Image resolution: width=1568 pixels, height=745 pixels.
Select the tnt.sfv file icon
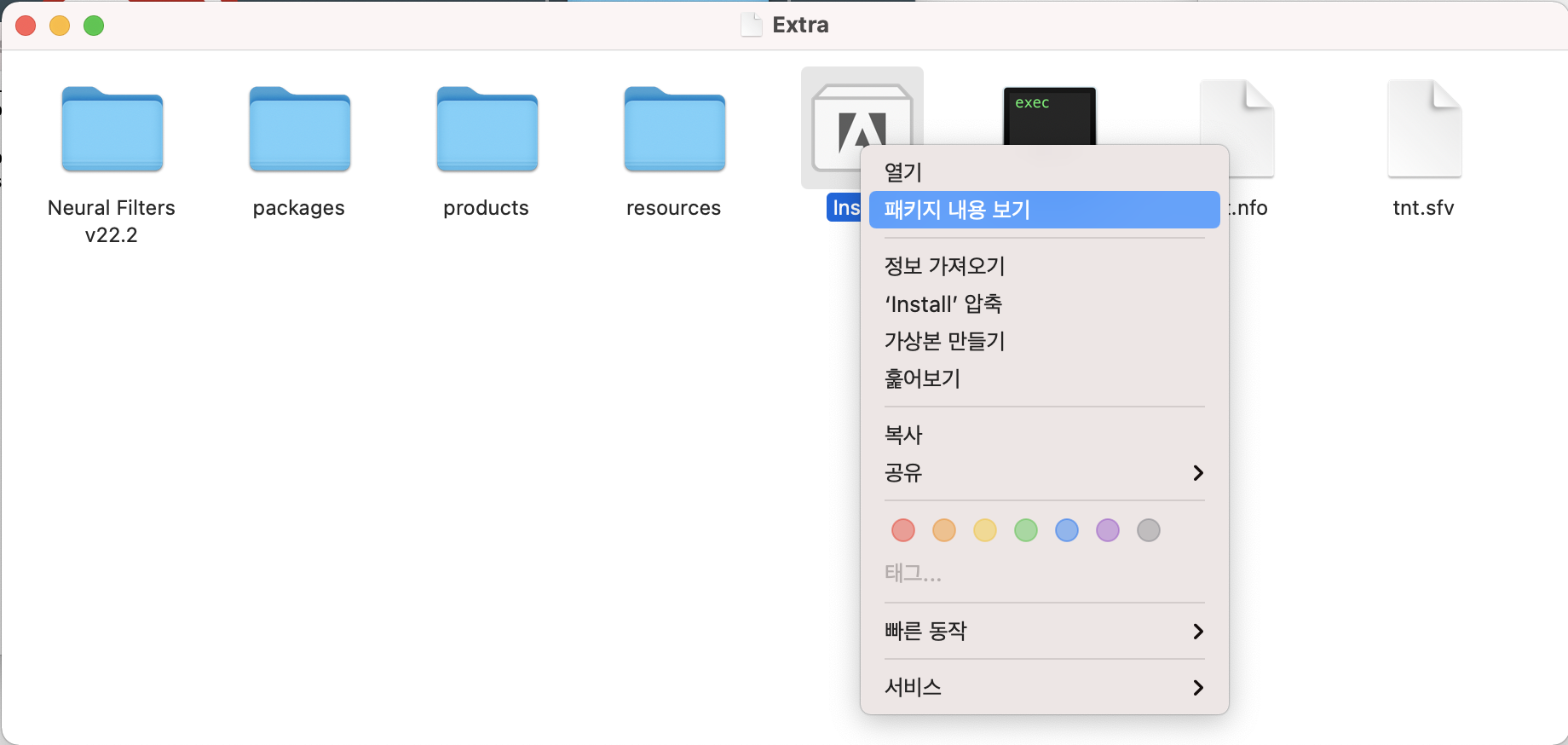(x=1425, y=129)
